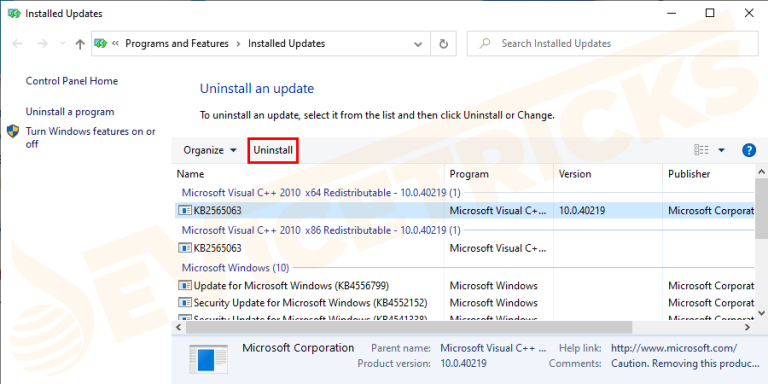Expand the address bar history dropdown
Screen dimensions: 768x384
click(418, 44)
